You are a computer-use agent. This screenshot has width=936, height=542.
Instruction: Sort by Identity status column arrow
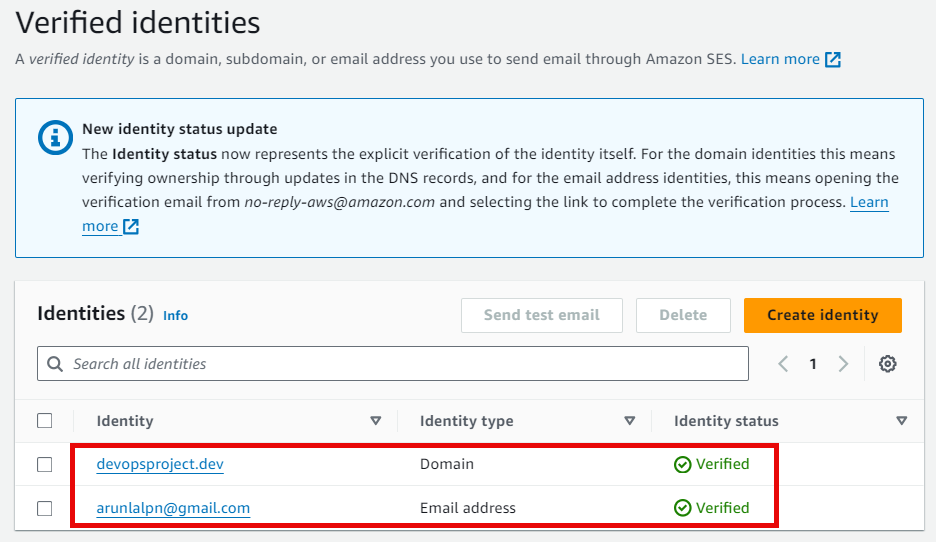point(901,421)
